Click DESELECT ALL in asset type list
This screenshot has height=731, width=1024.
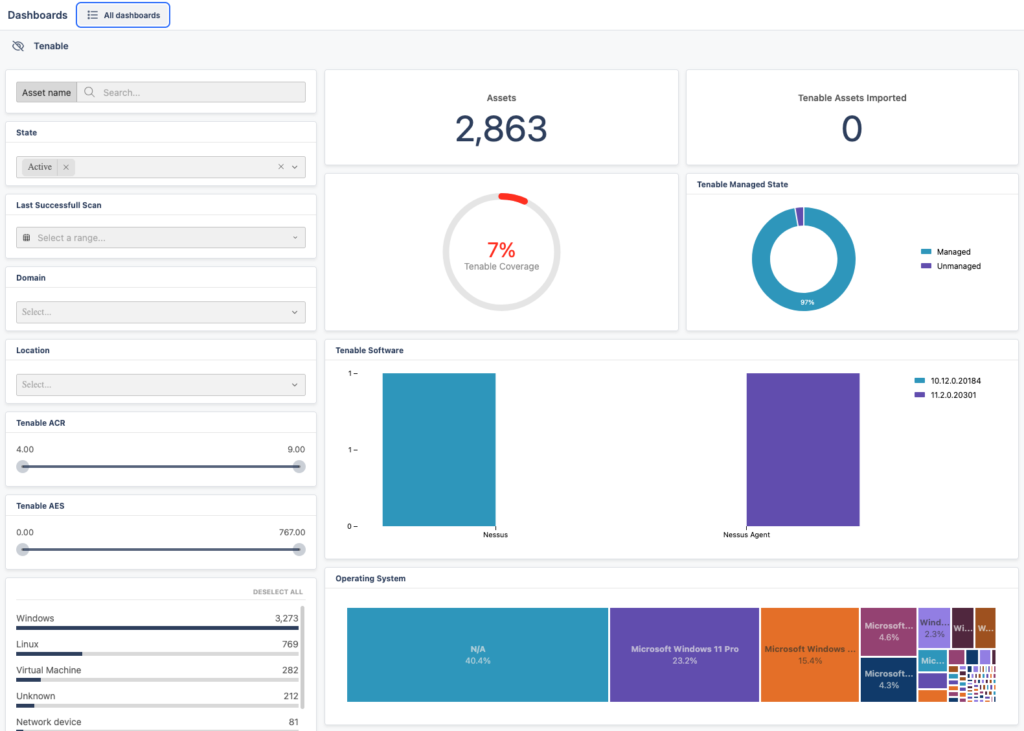click(x=278, y=592)
